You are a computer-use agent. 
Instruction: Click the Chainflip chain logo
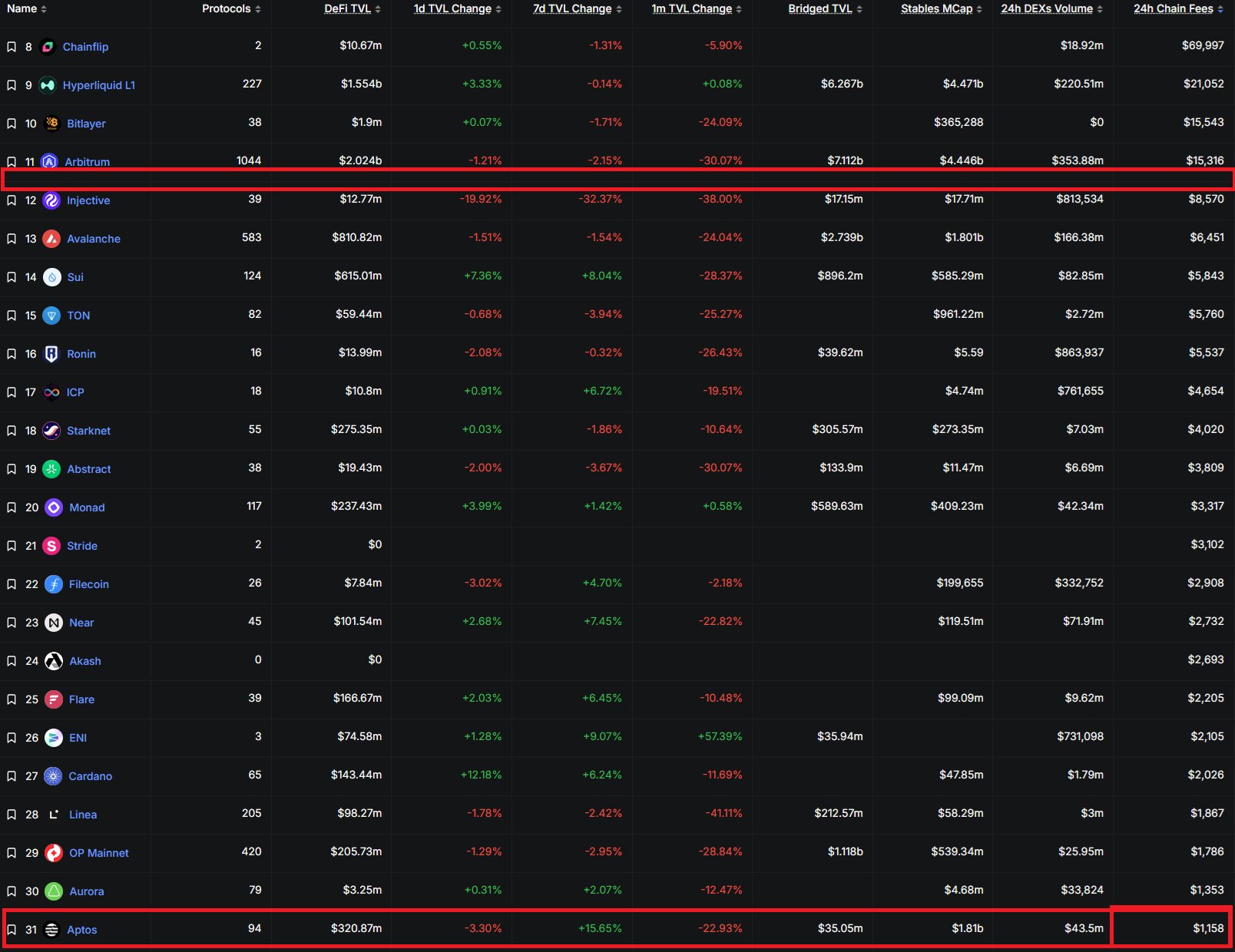pos(48,47)
